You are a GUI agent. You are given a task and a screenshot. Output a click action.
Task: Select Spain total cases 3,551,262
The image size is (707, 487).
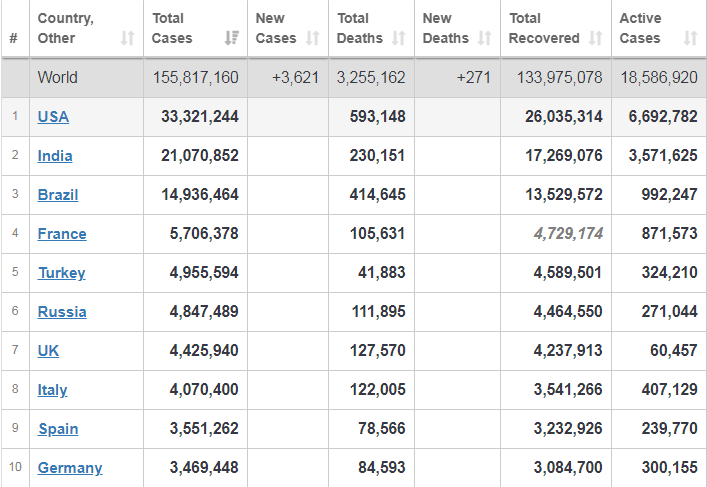pos(204,429)
